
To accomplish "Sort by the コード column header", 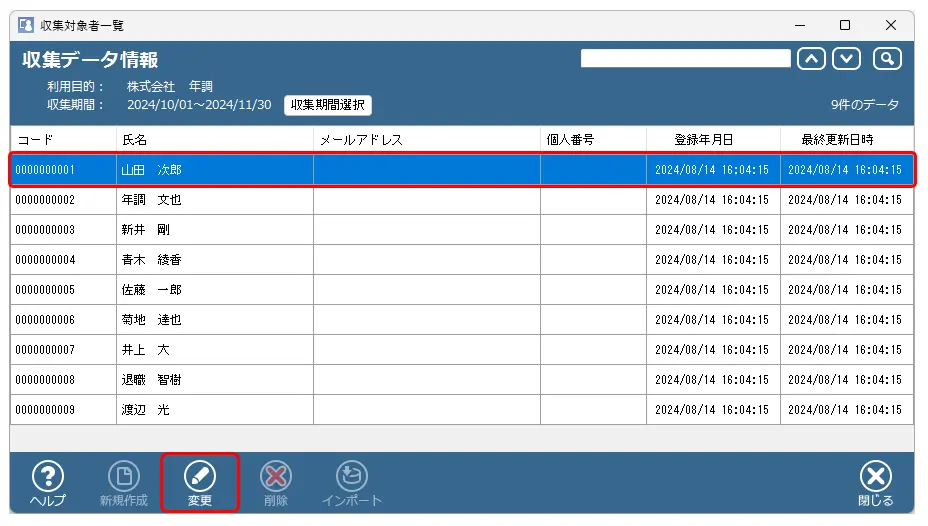I will 63,140.
